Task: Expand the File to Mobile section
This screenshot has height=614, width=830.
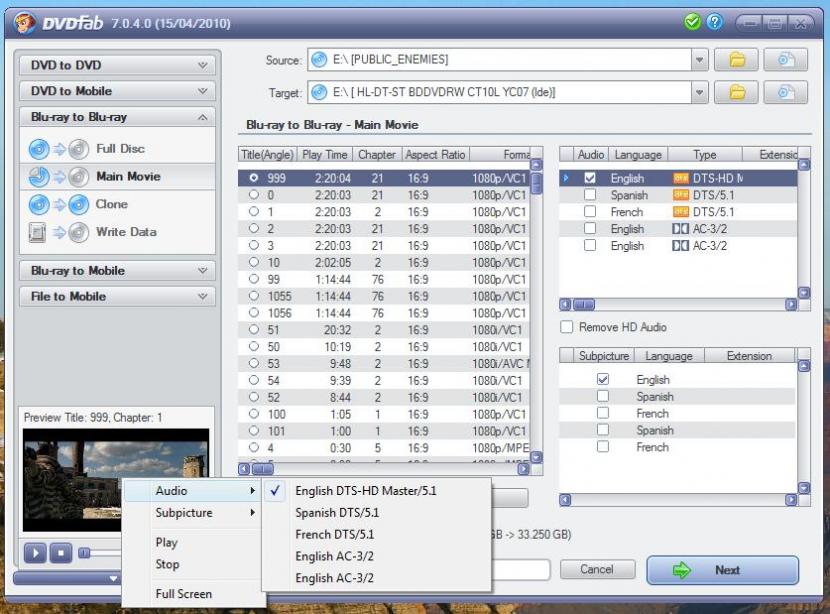Action: (118, 296)
